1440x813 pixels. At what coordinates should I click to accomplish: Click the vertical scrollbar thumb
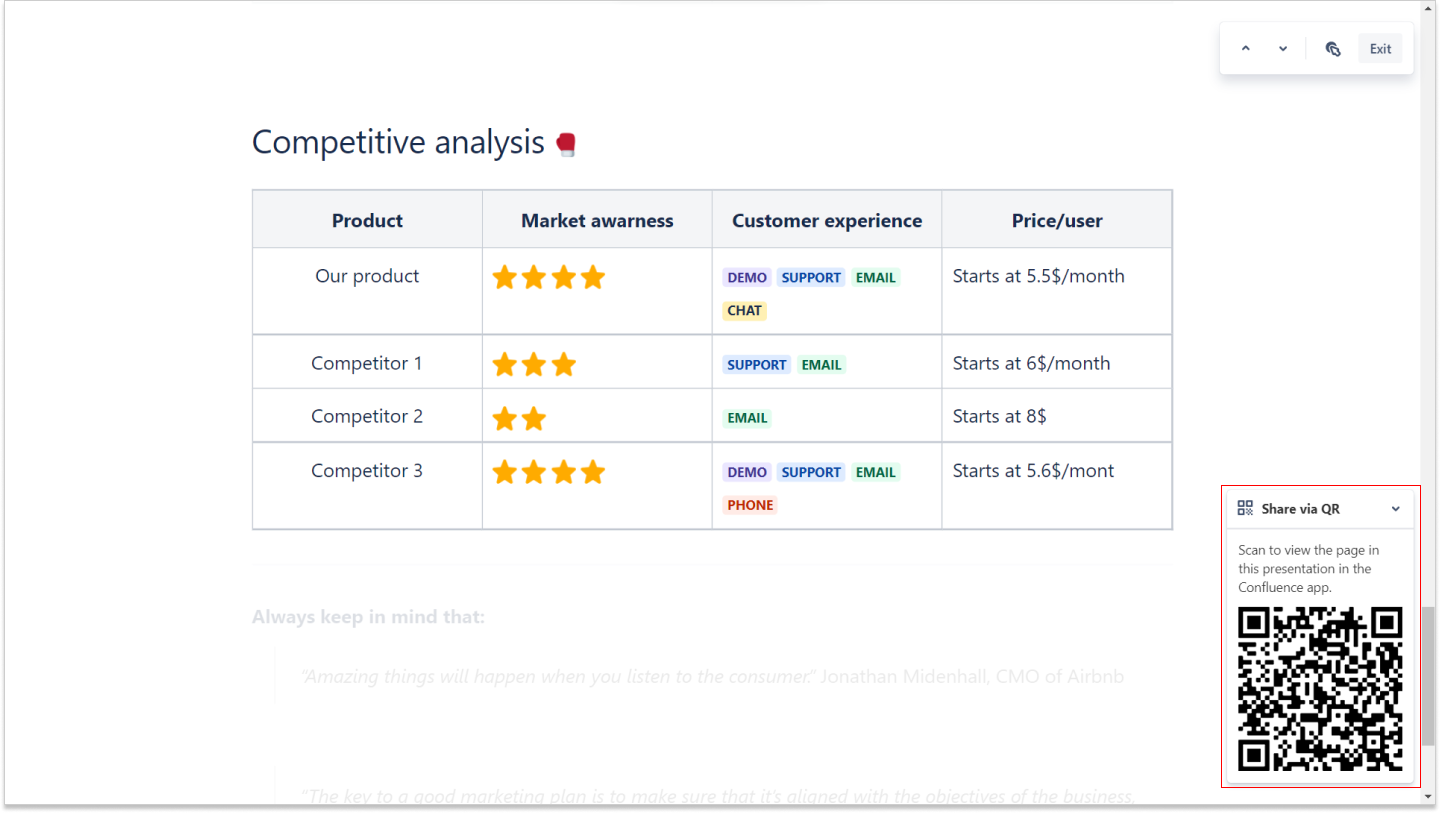click(1429, 675)
